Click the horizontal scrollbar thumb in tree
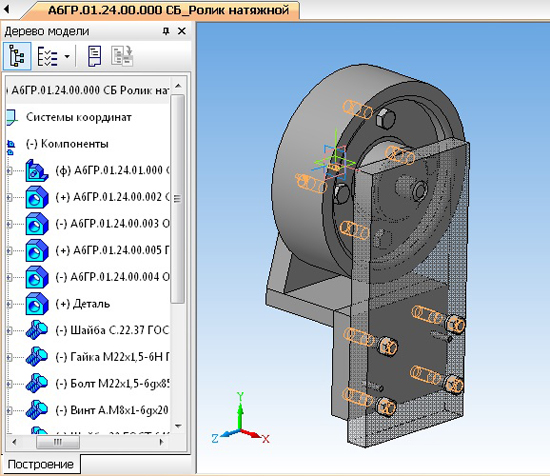Viewport: 550px width, 476px height. (58, 442)
